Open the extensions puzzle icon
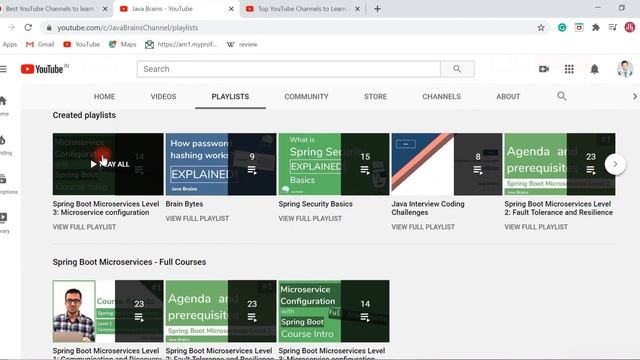Viewport: 640px width, 360px height. point(596,27)
